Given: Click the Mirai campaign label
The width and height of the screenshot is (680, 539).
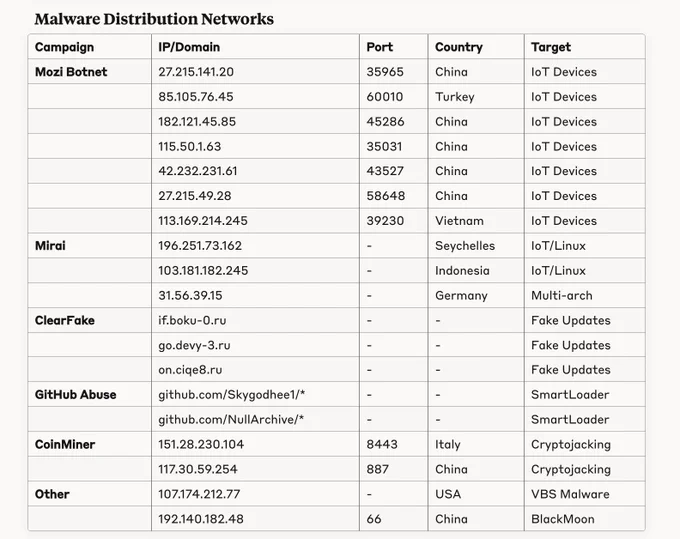Looking at the screenshot, I should tap(50, 245).
